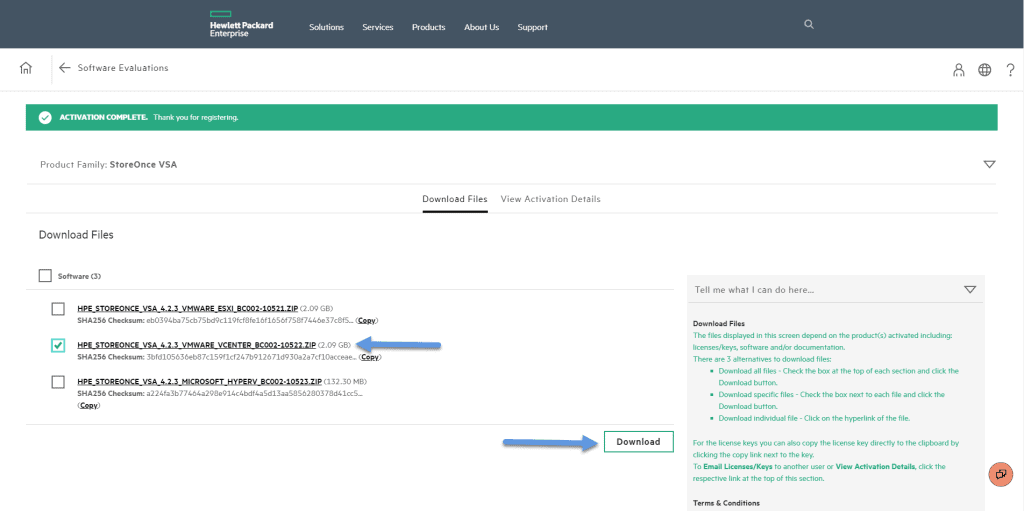Go to the home icon
This screenshot has width=1024, height=511.
coord(25,68)
